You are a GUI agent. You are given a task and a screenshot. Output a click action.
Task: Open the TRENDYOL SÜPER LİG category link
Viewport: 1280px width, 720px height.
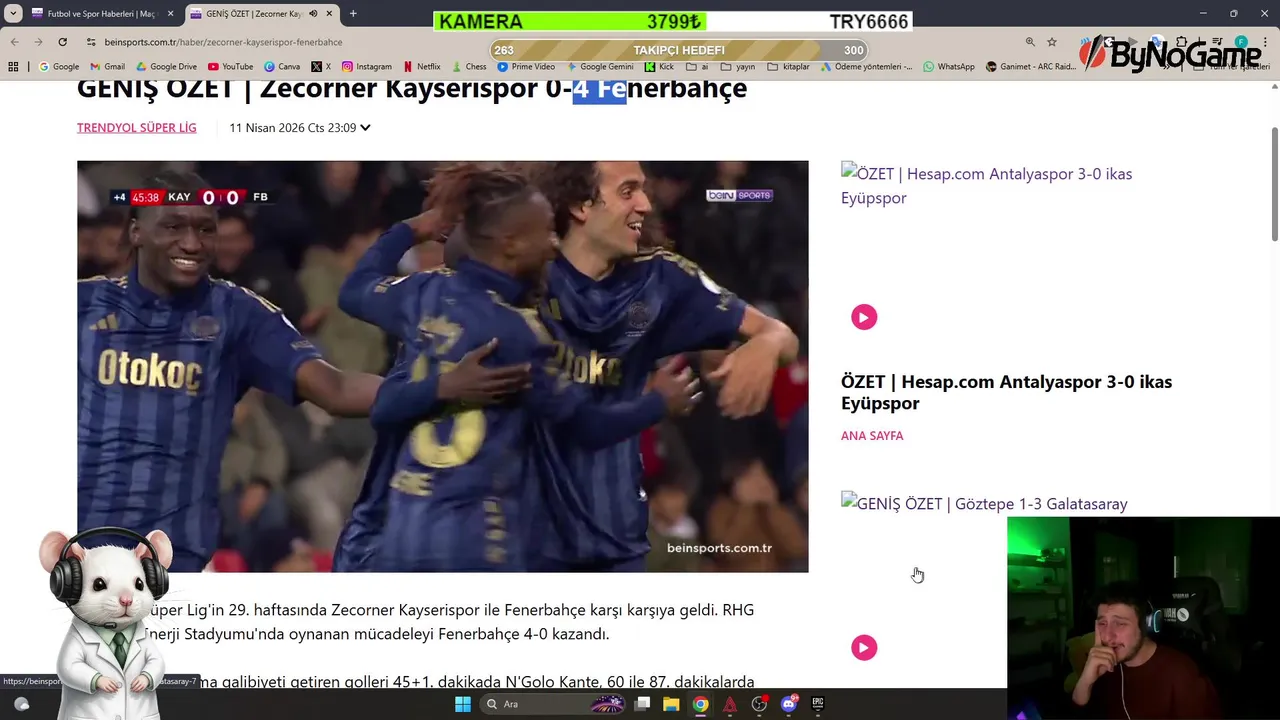[x=137, y=128]
